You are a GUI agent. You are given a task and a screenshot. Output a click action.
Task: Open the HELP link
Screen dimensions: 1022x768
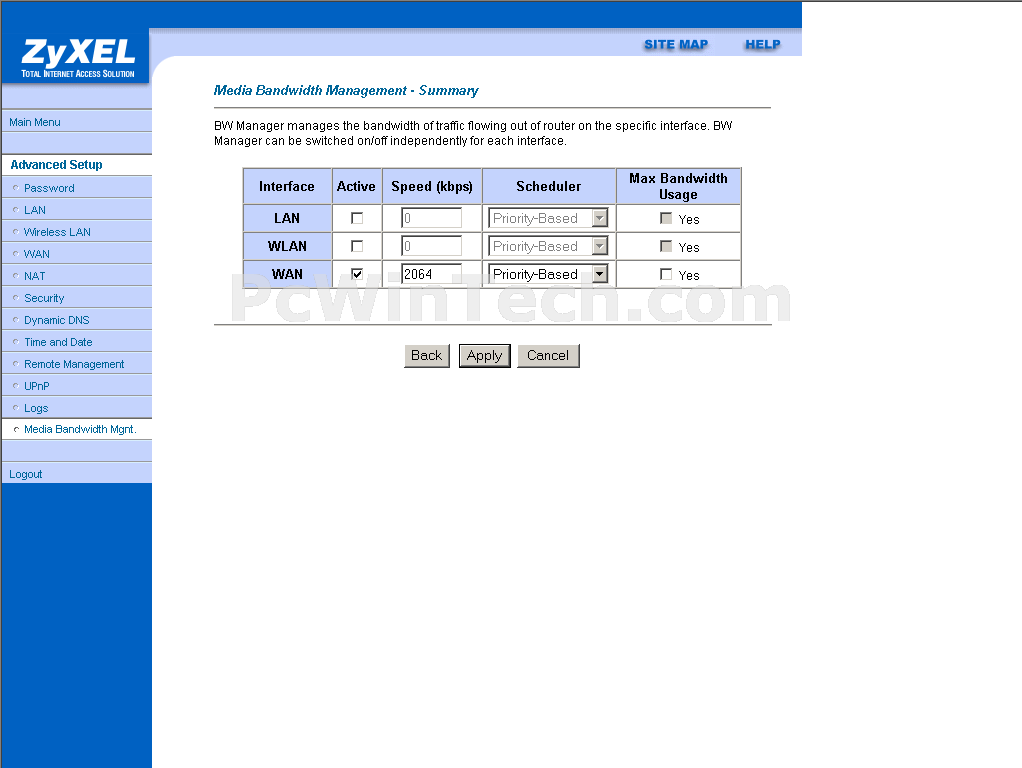(x=763, y=44)
